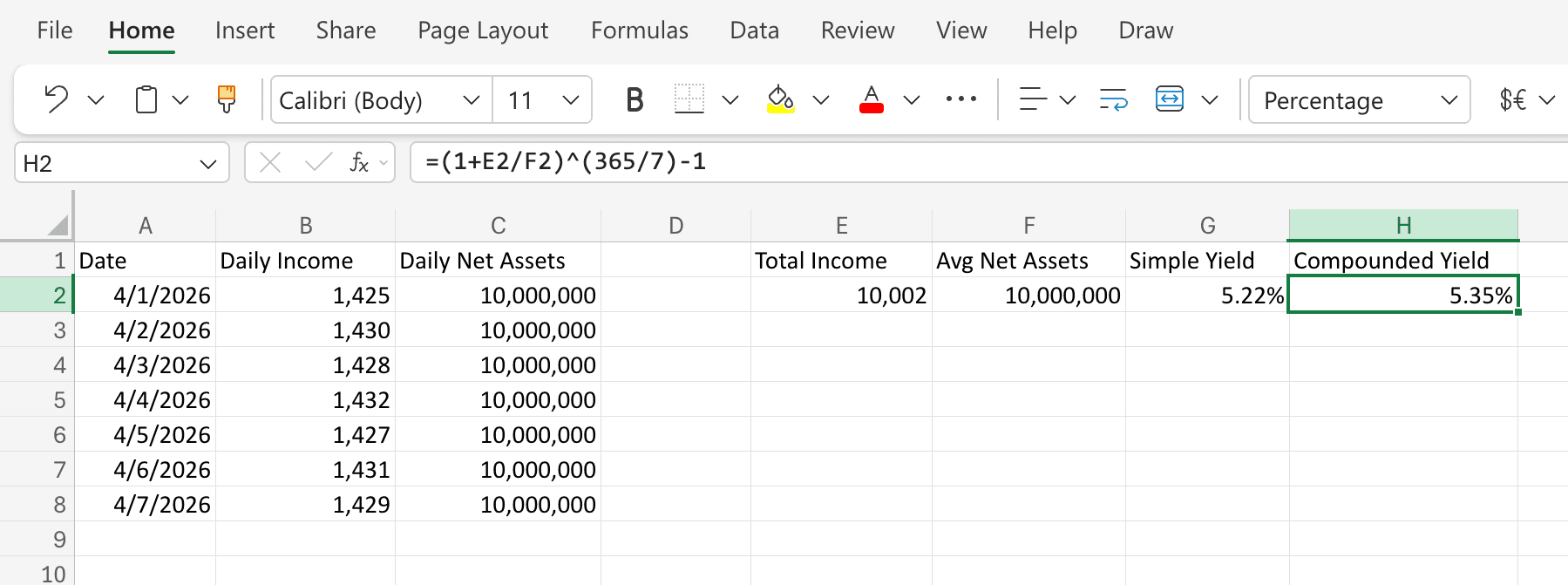
Task: Select row 2 header
Action: point(37,295)
